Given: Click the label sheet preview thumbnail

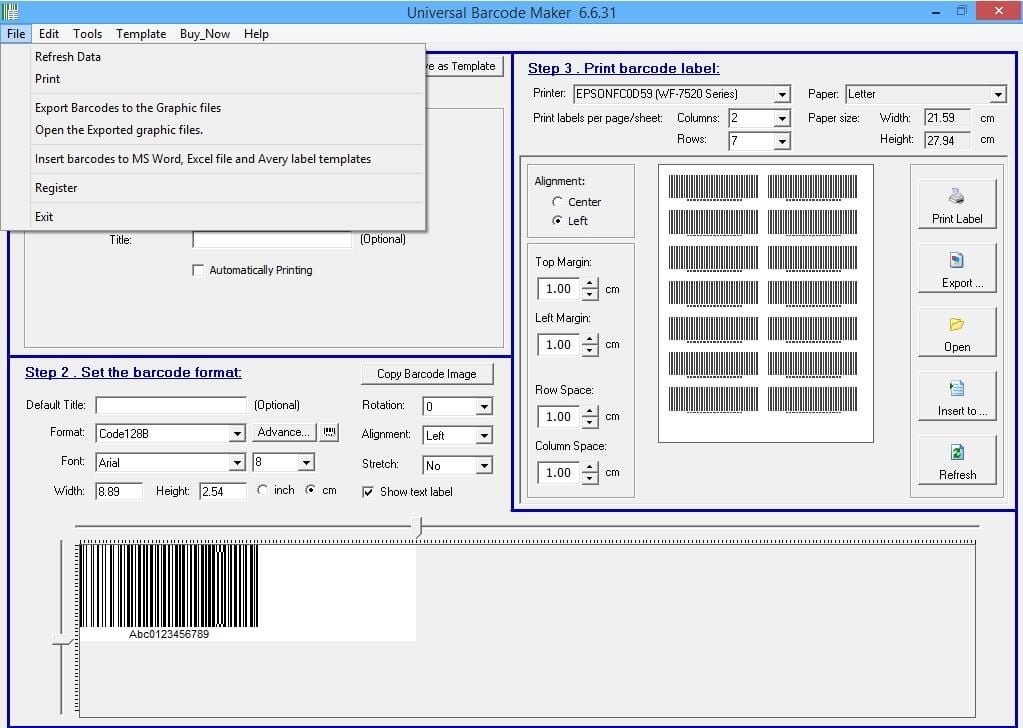Looking at the screenshot, I should coord(765,303).
